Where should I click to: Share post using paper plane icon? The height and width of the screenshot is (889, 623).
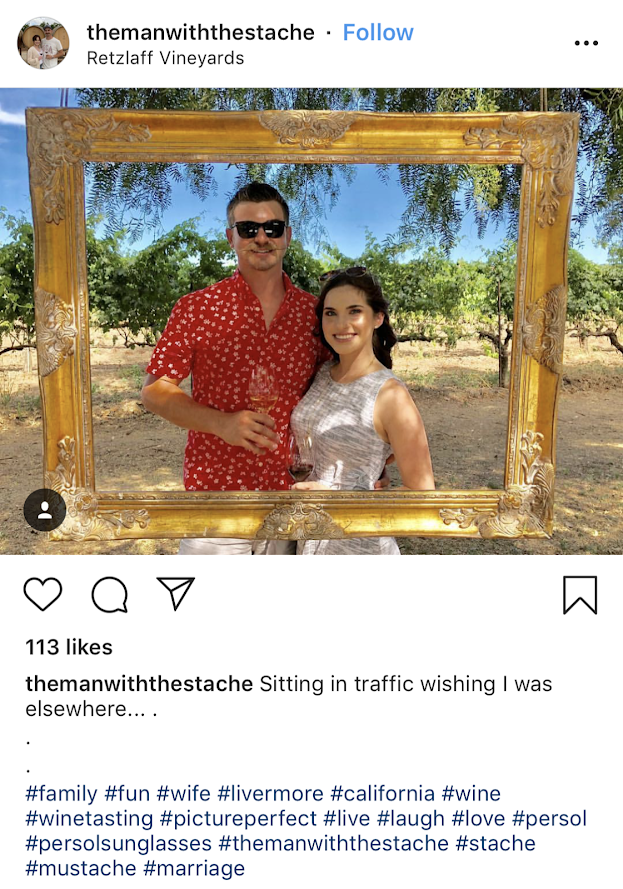coord(176,593)
